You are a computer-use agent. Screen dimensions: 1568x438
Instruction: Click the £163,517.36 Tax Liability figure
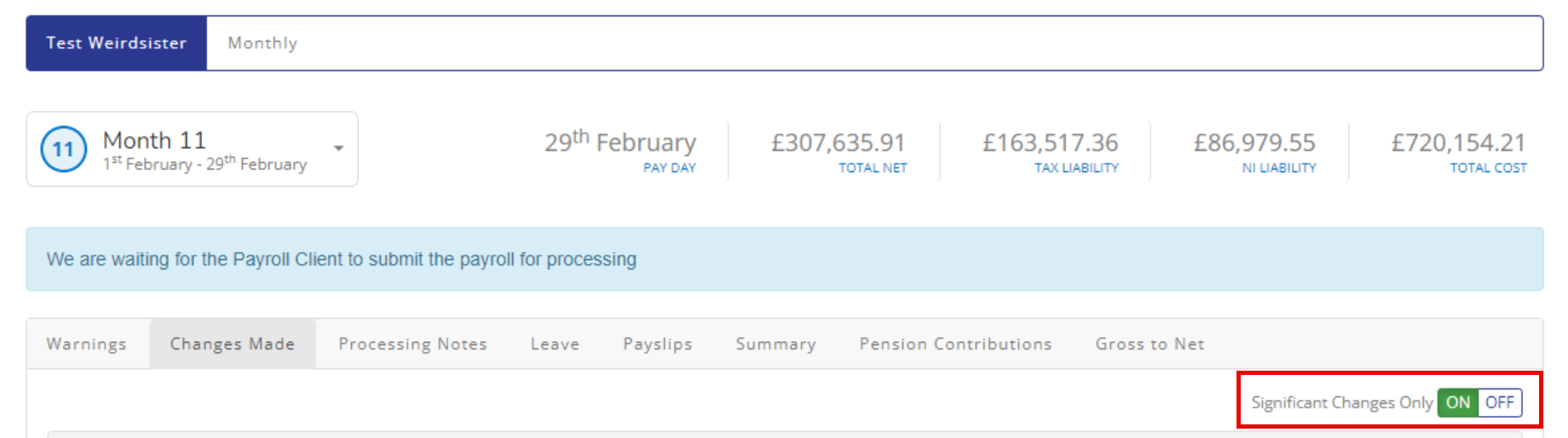point(1050,142)
